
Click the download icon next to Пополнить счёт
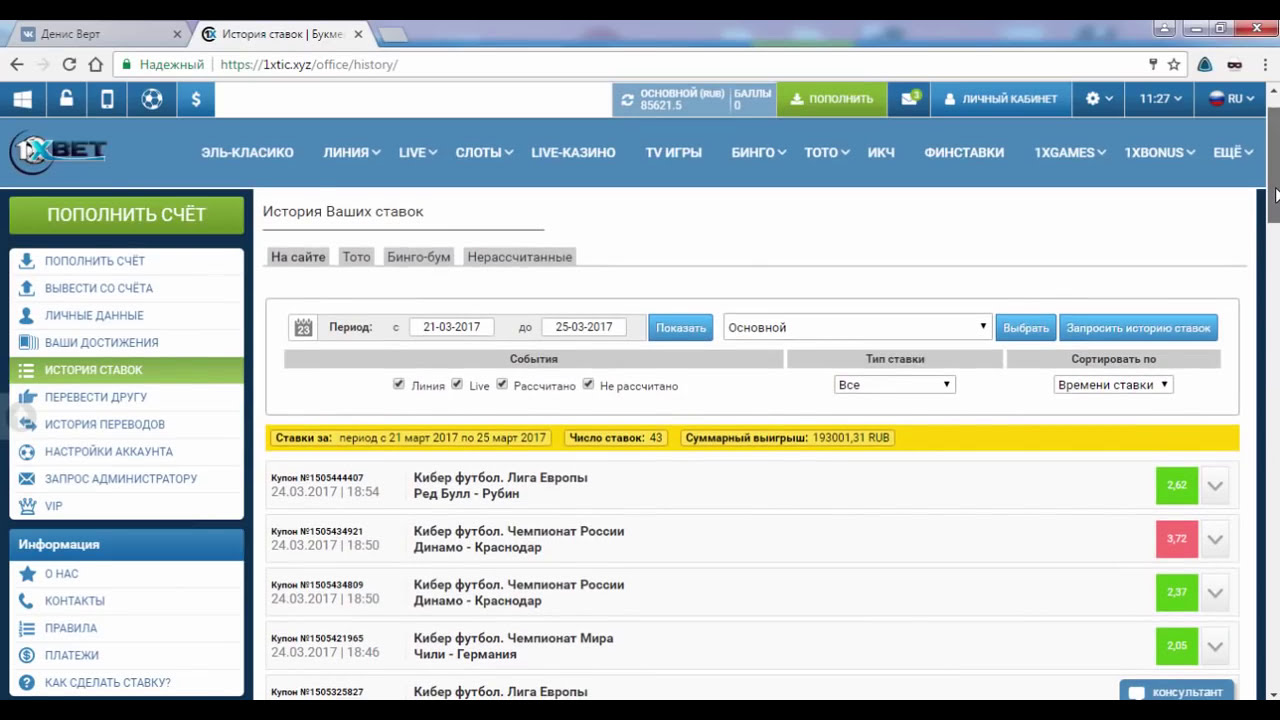point(27,261)
